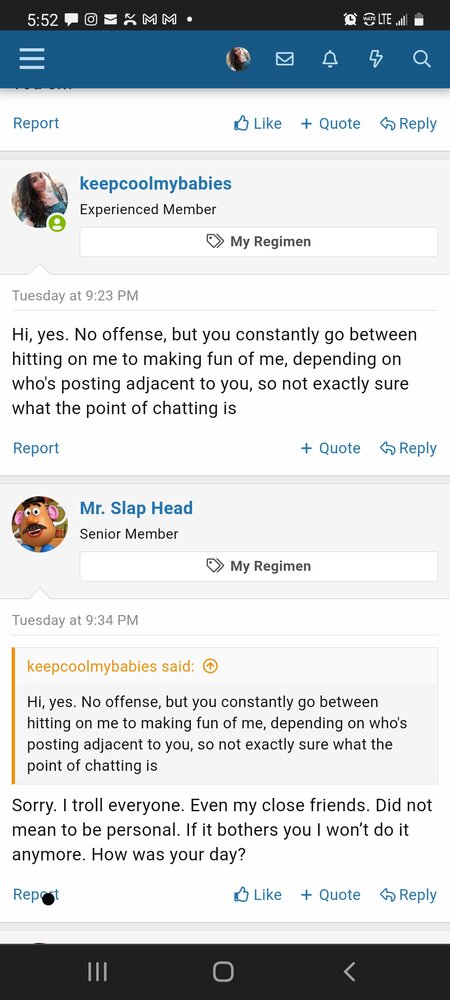Image resolution: width=450 pixels, height=1000 pixels.
Task: Report keepcoolmybabies' post
Action: tap(36, 448)
